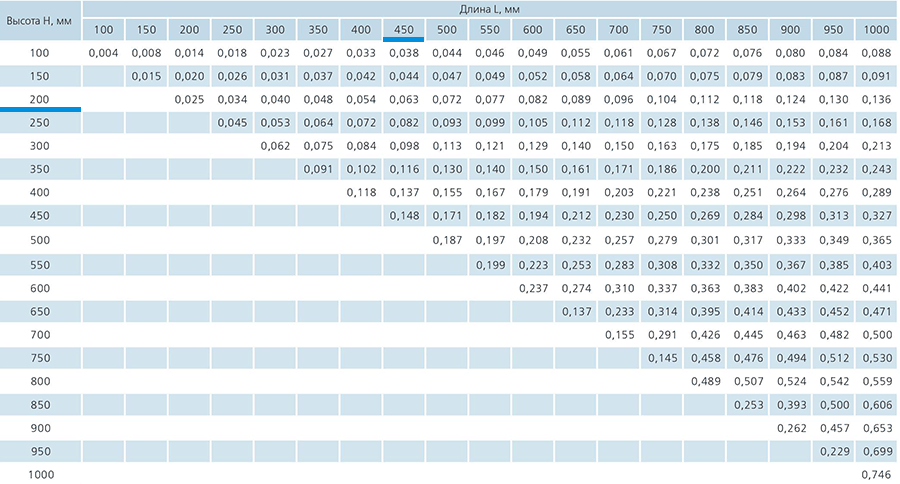
Task: Click the value 0,471 in row 650
Action: coord(876,312)
